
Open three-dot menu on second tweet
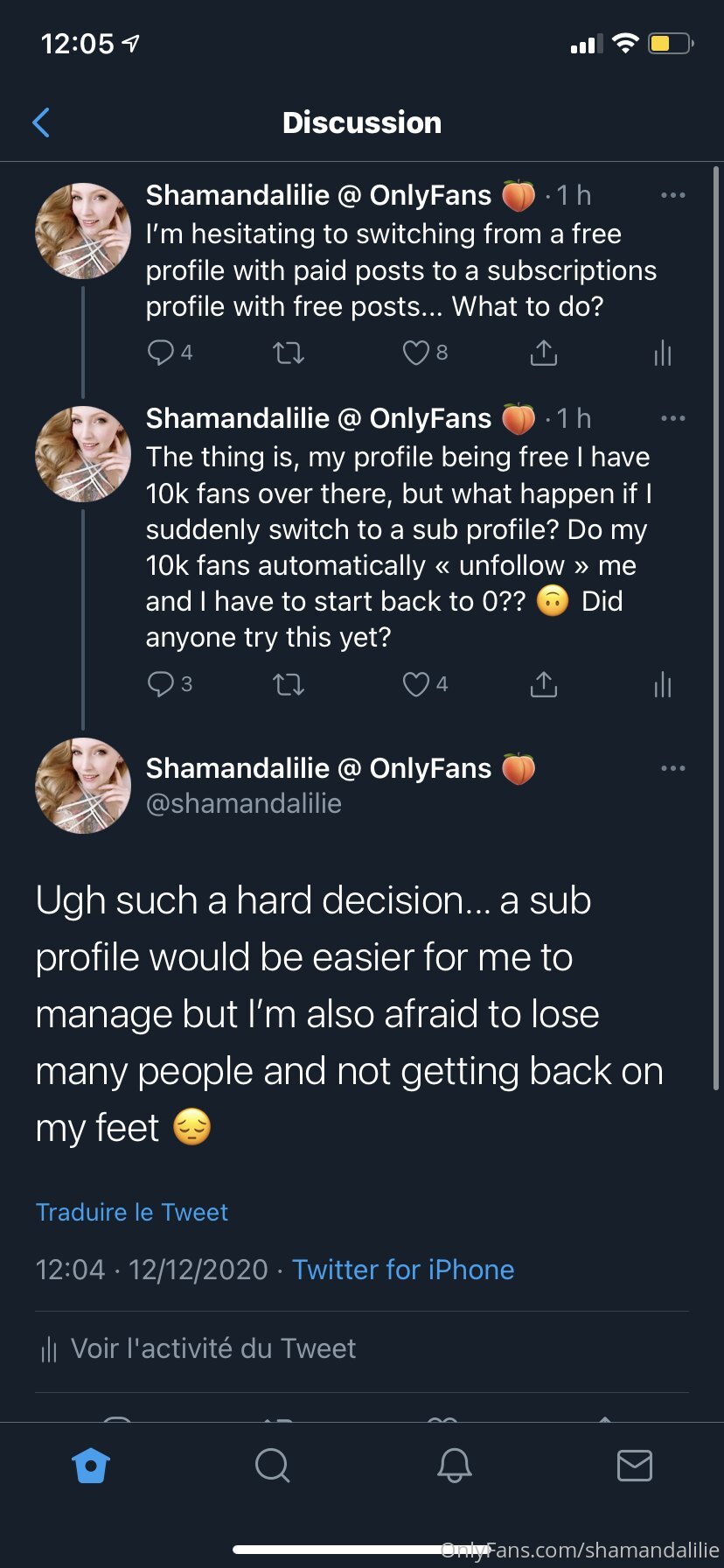(x=672, y=418)
